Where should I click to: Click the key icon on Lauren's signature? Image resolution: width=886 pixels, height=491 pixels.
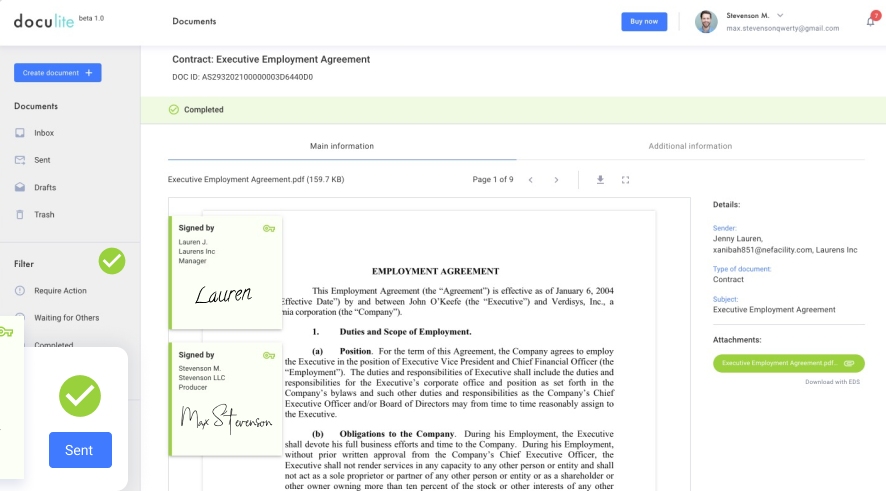(268, 228)
